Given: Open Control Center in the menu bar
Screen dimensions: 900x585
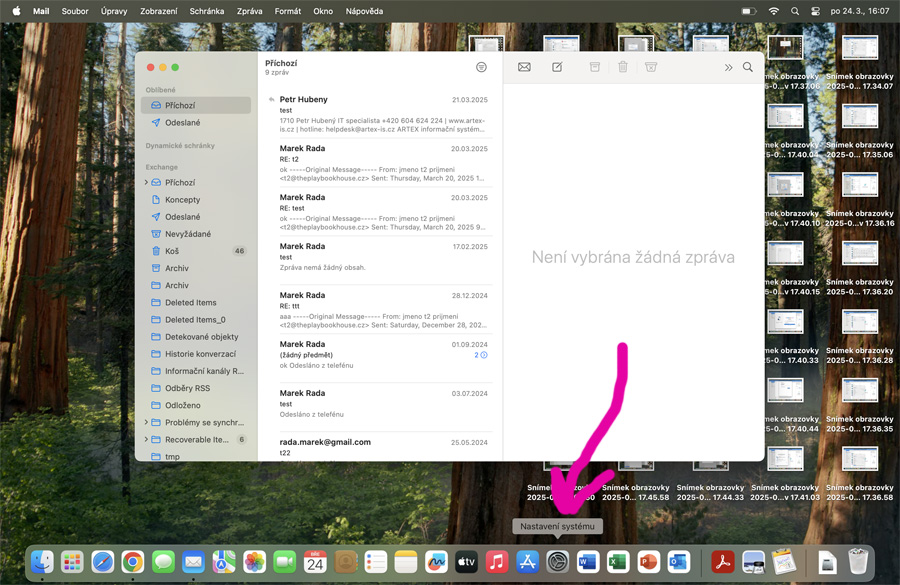Looking at the screenshot, I should (816, 11).
